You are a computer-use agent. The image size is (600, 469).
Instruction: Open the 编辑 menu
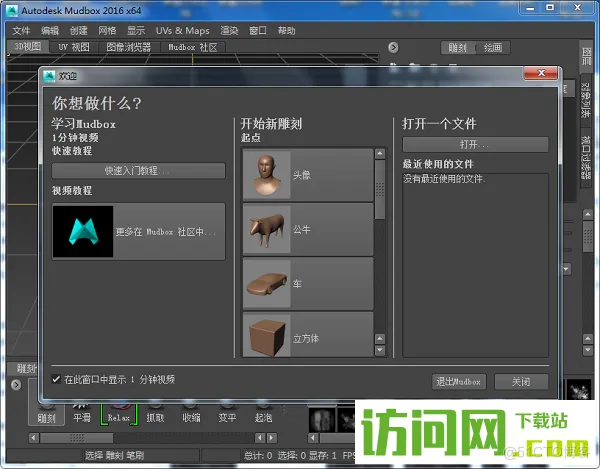pyautogui.click(x=50, y=31)
